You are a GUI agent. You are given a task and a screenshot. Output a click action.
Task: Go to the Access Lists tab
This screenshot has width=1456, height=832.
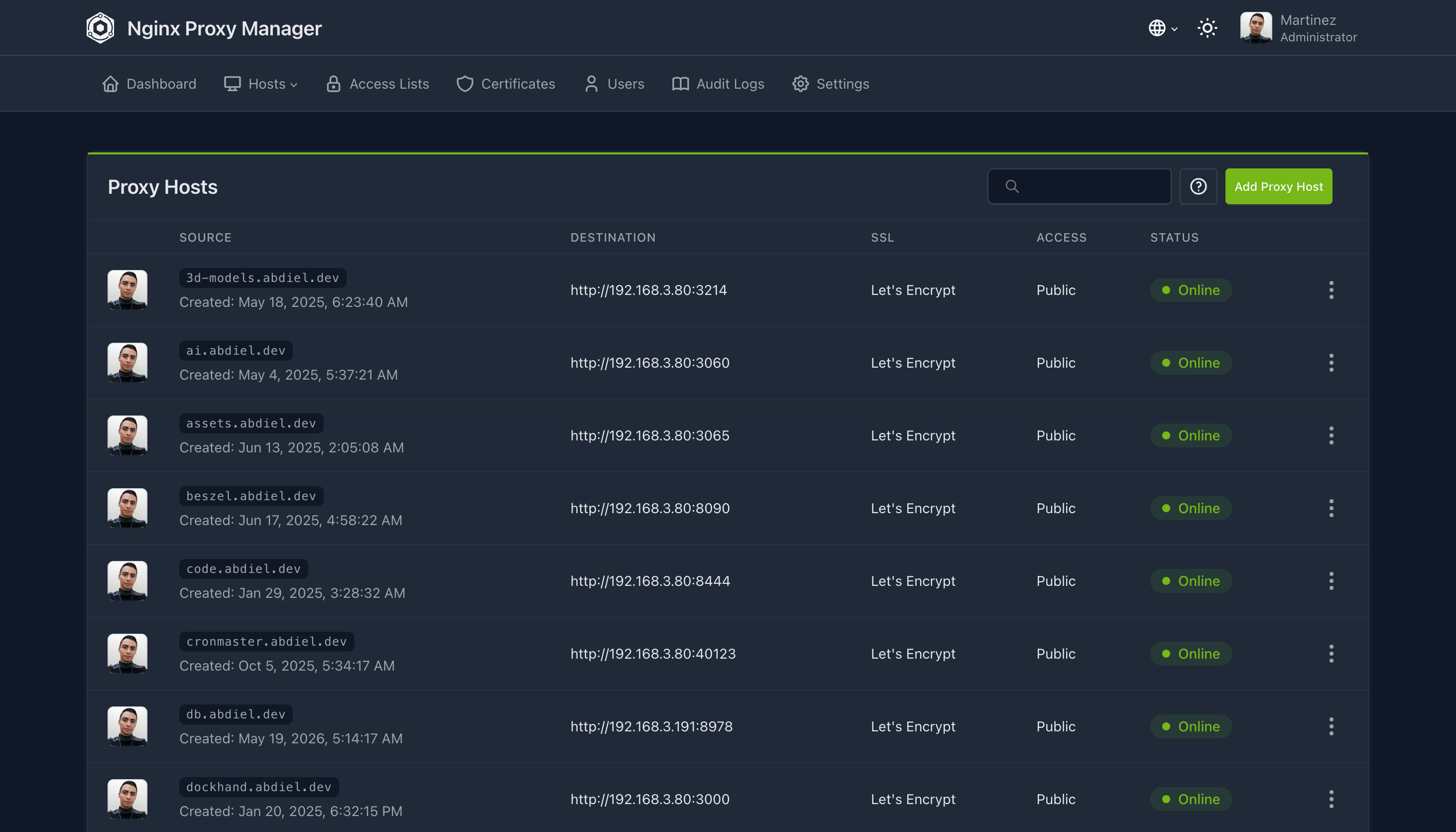[x=377, y=83]
